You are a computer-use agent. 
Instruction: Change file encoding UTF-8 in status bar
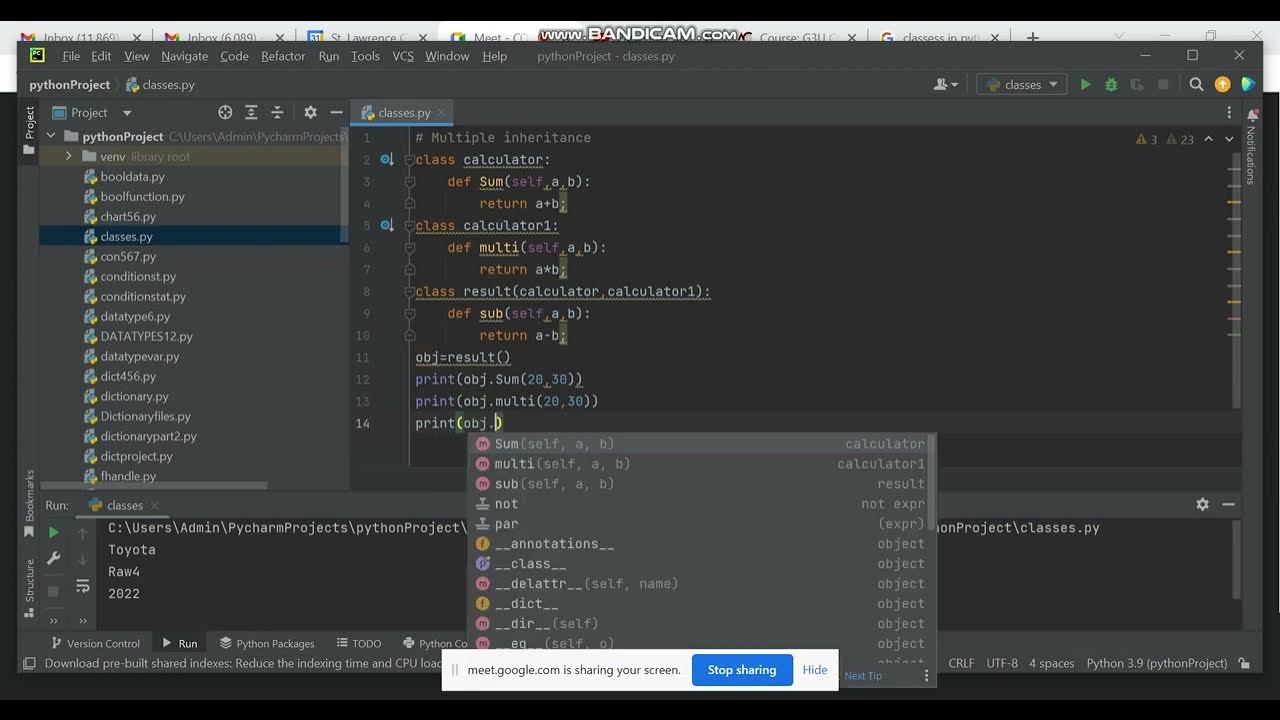click(x=1002, y=663)
